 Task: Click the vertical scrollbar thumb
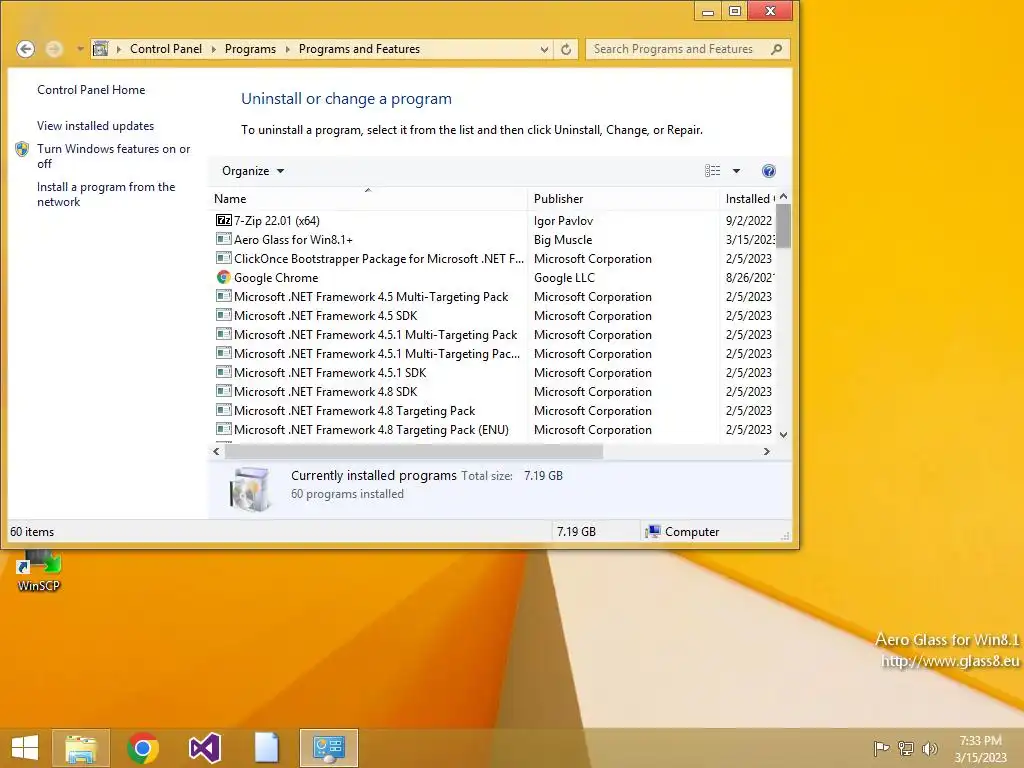coord(784,226)
